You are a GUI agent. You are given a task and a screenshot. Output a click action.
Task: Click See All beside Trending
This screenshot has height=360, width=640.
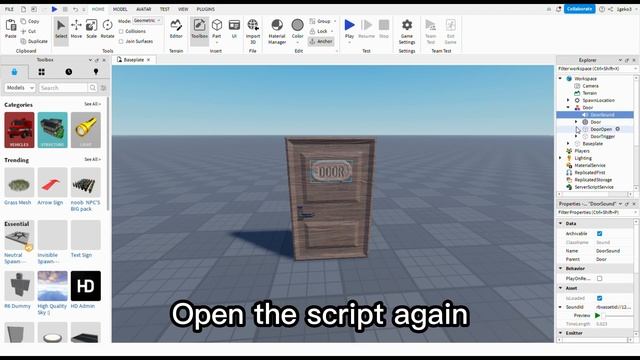pyautogui.click(x=92, y=160)
